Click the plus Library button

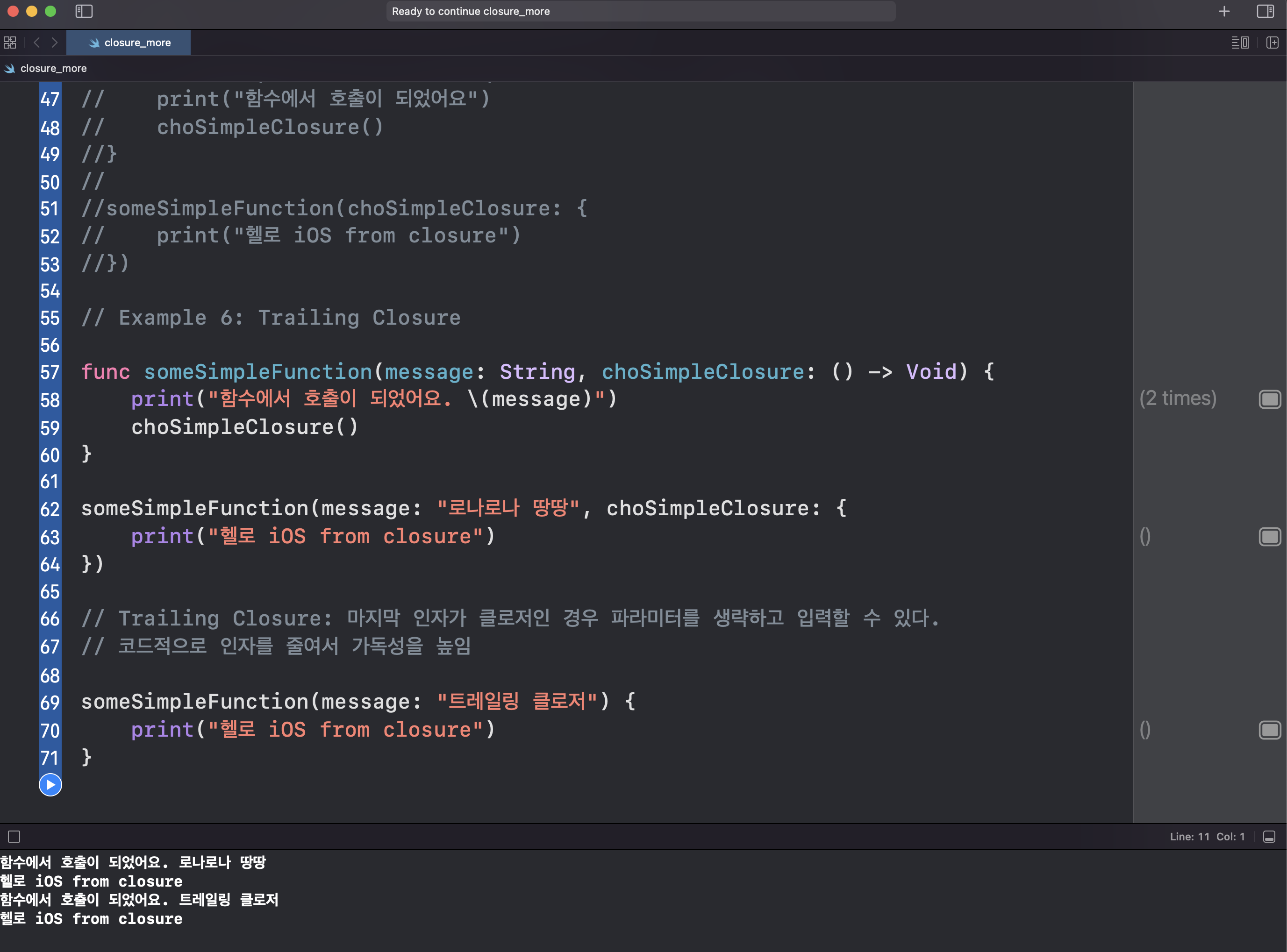(1224, 12)
